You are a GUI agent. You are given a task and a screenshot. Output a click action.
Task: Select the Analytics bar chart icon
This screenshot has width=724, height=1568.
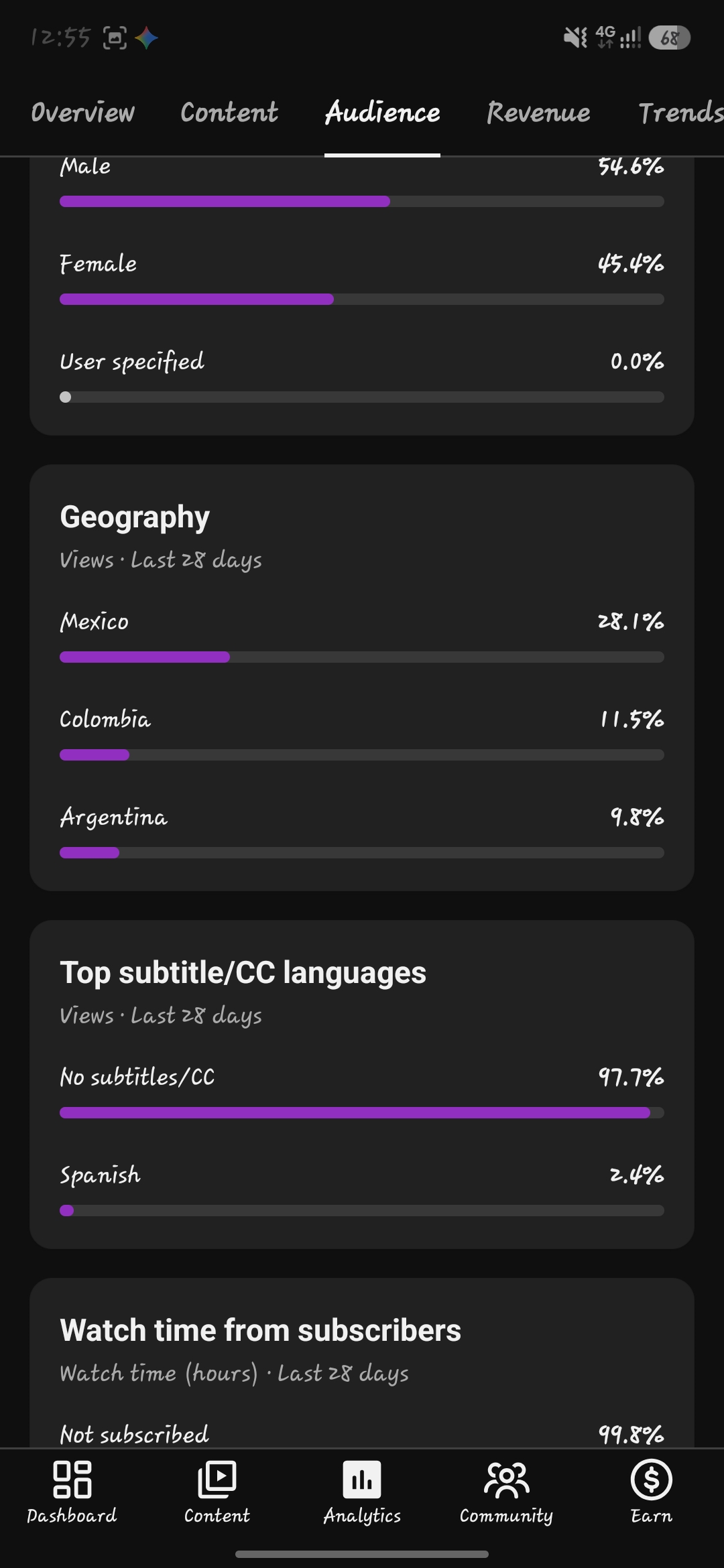pyautogui.click(x=362, y=1479)
